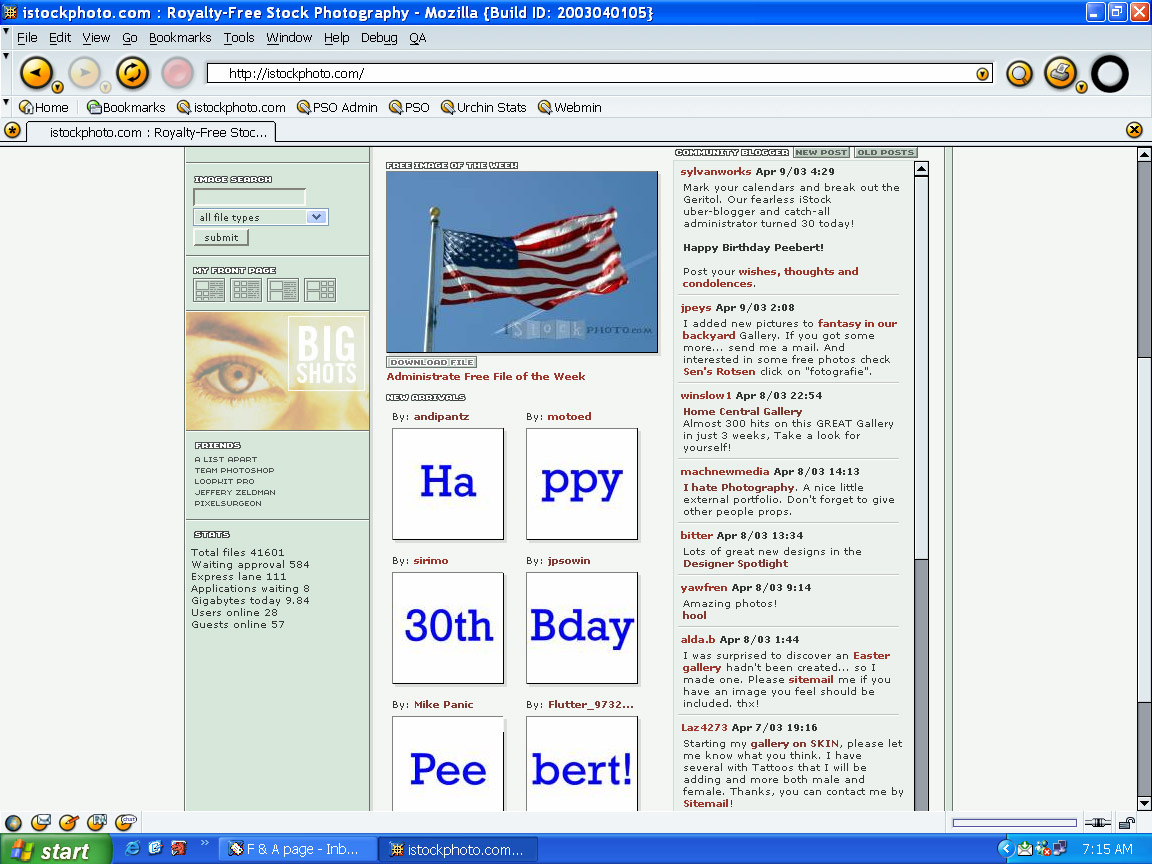Choose the third My Front Page layout icon
Screen dimensions: 1152x864
283,290
